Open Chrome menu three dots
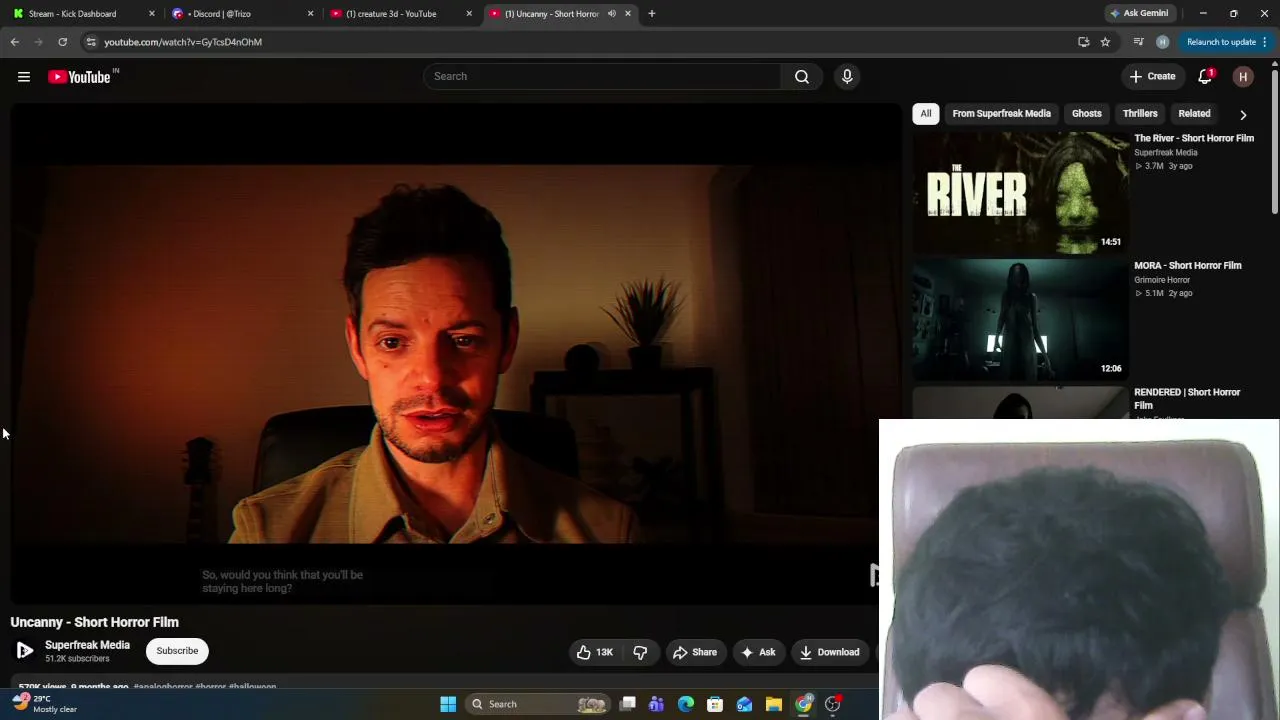 (x=1264, y=42)
